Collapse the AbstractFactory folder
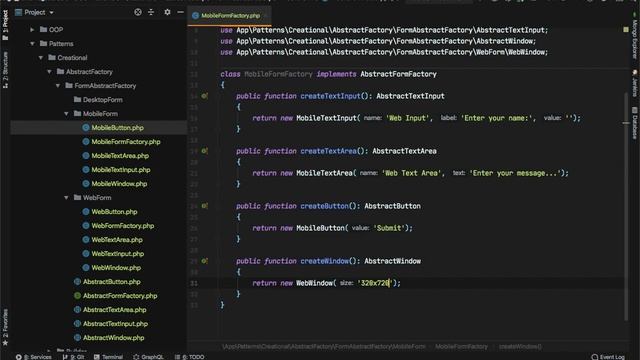This screenshot has width=640, height=360. pos(49,72)
